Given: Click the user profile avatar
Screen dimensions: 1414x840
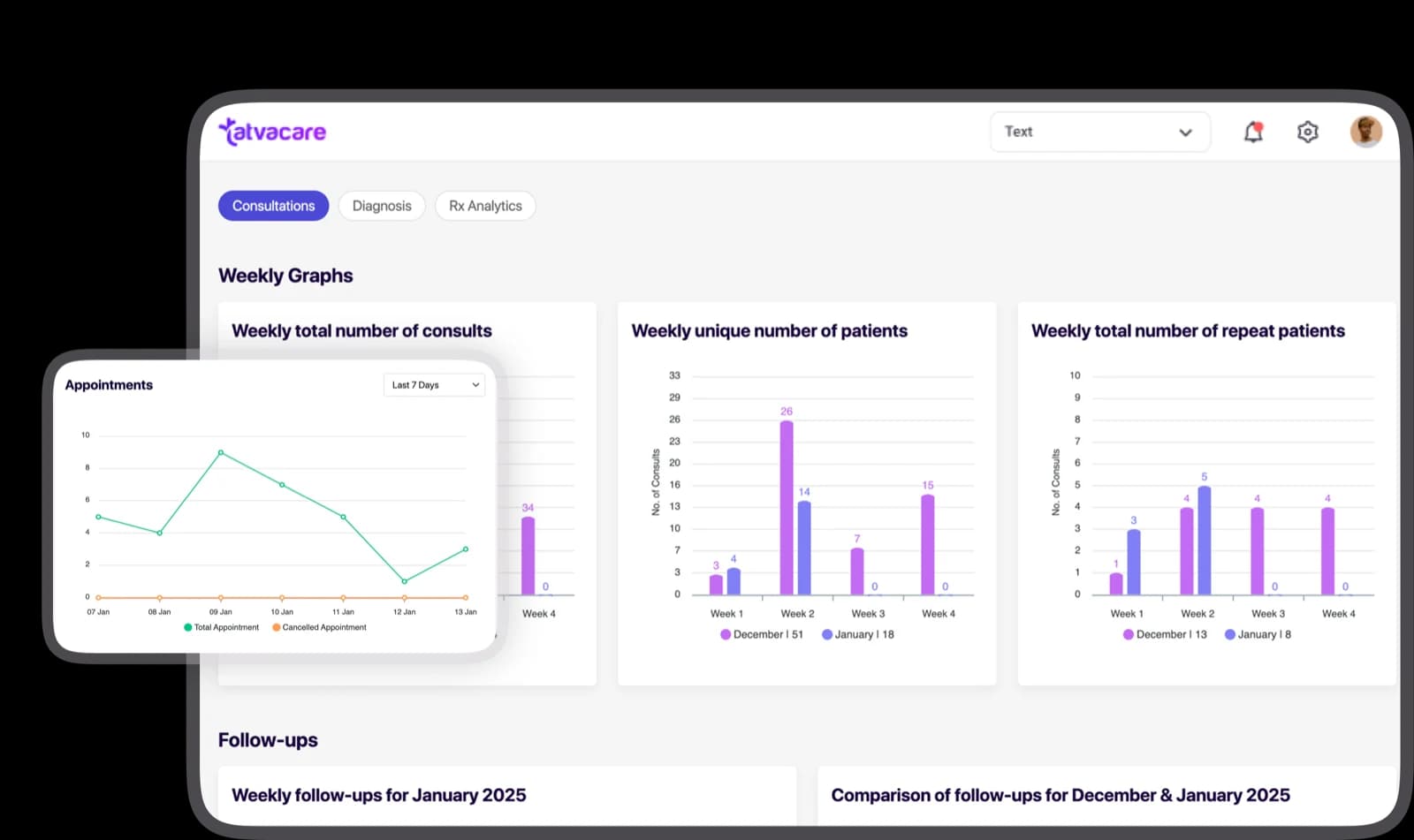Looking at the screenshot, I should [x=1365, y=132].
